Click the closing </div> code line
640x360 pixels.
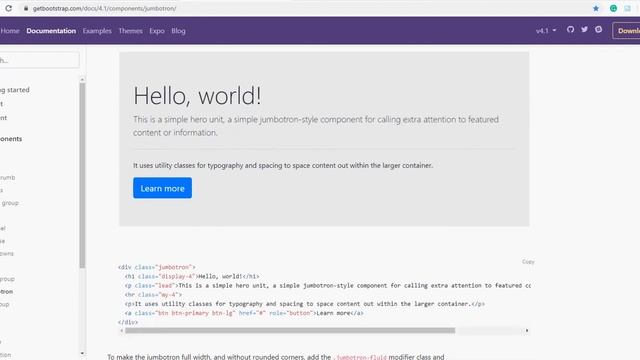[128, 322]
